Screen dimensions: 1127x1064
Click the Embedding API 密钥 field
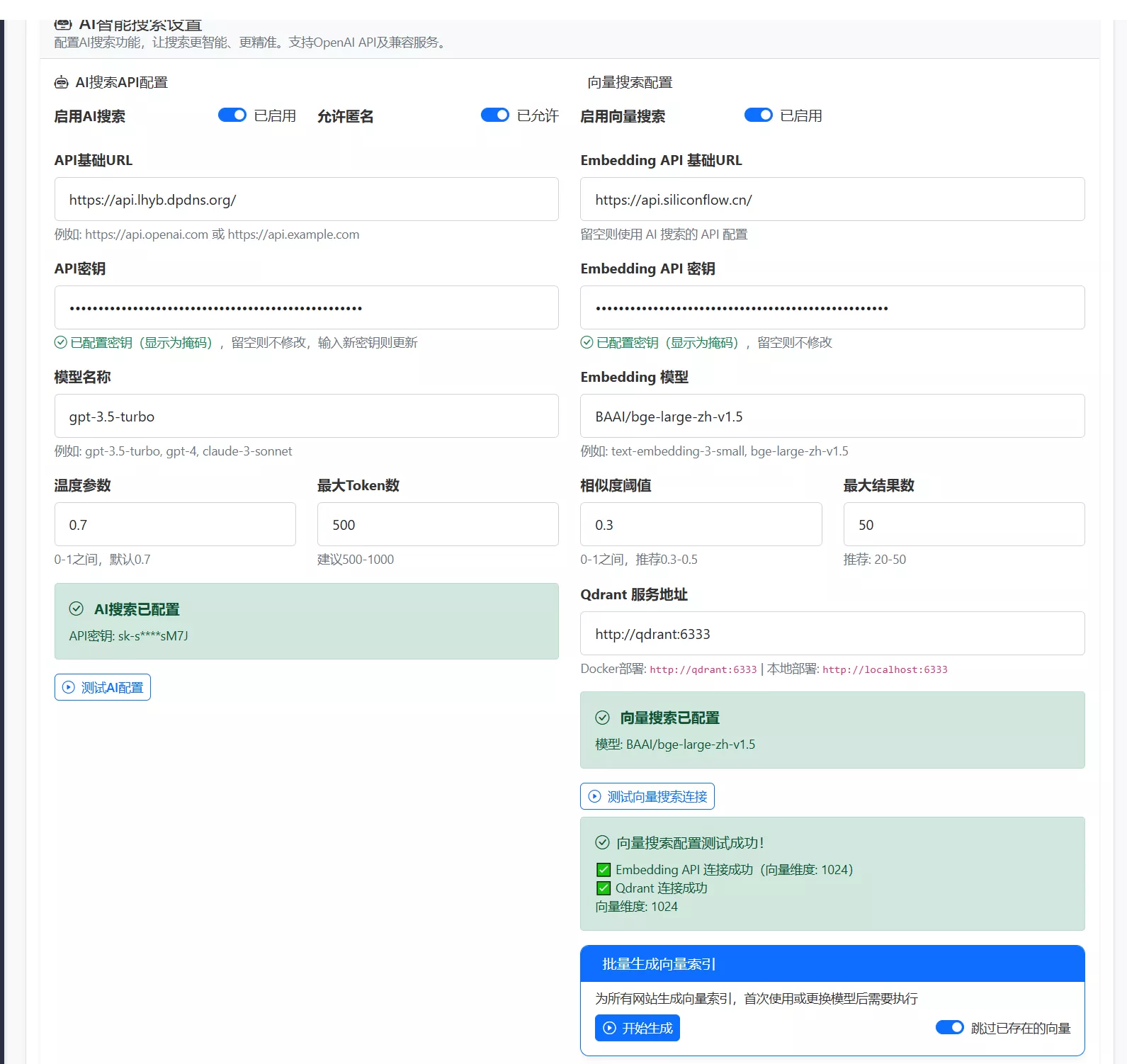point(832,307)
